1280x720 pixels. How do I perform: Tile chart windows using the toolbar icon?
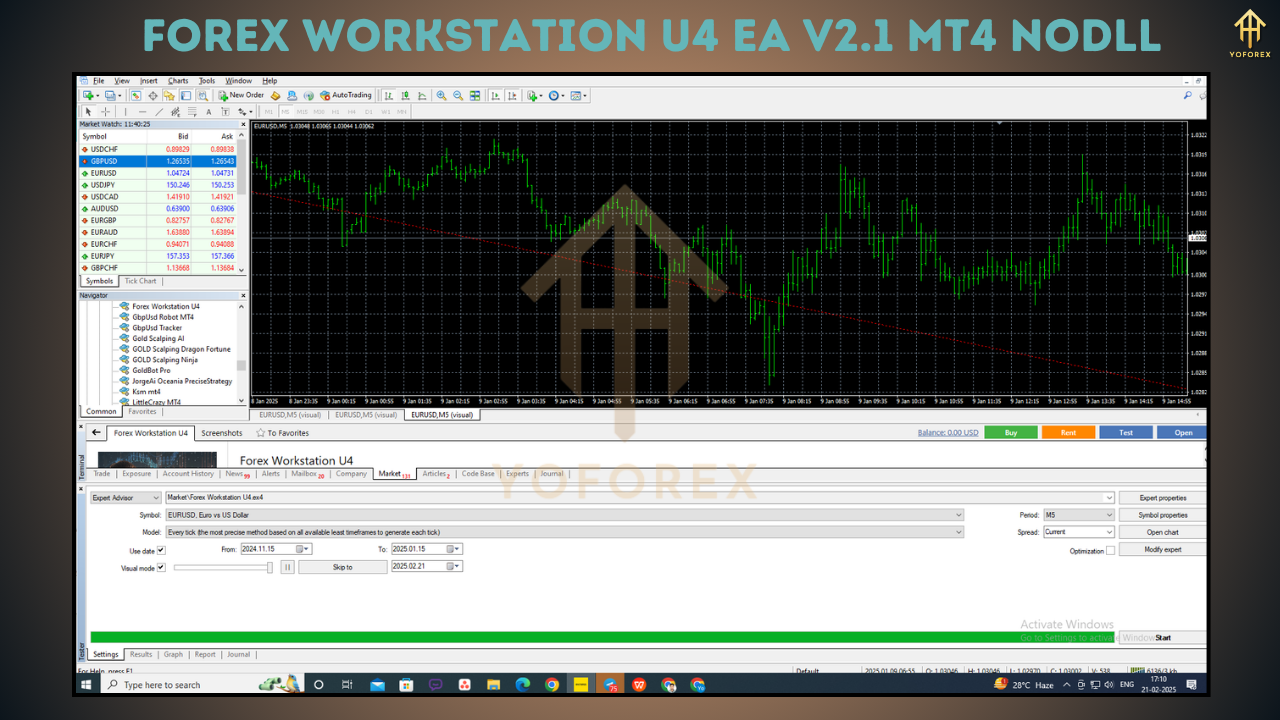click(x=473, y=94)
